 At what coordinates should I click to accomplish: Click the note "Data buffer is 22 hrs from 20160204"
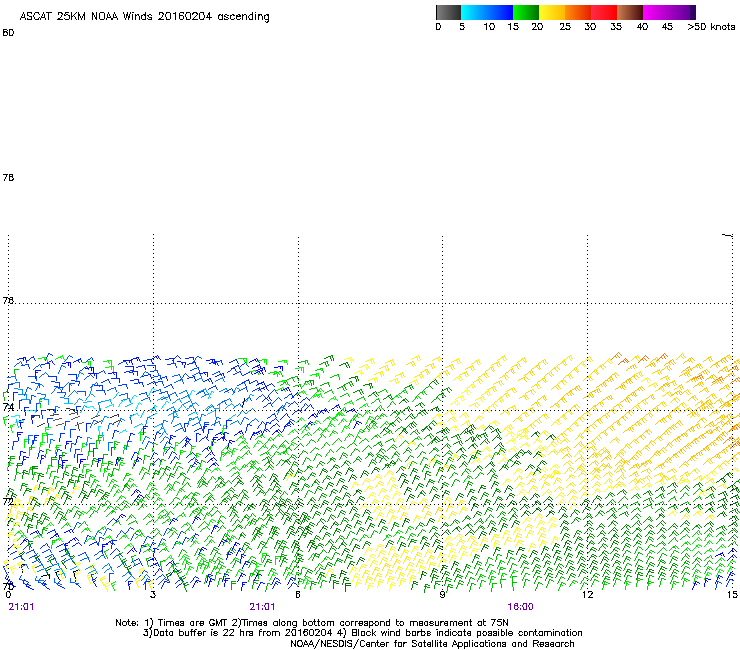point(242,633)
